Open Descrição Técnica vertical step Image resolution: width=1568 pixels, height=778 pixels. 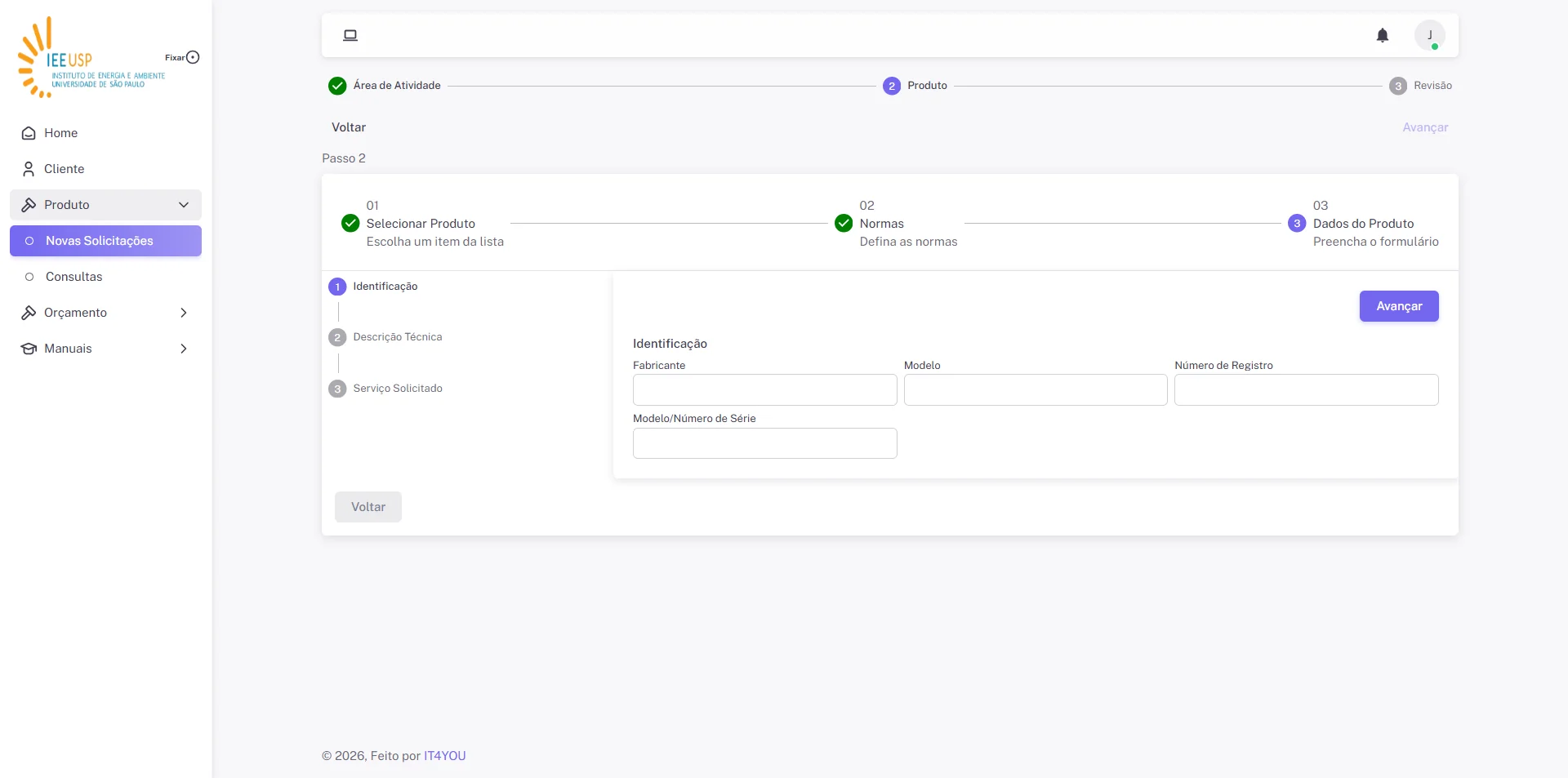385,337
